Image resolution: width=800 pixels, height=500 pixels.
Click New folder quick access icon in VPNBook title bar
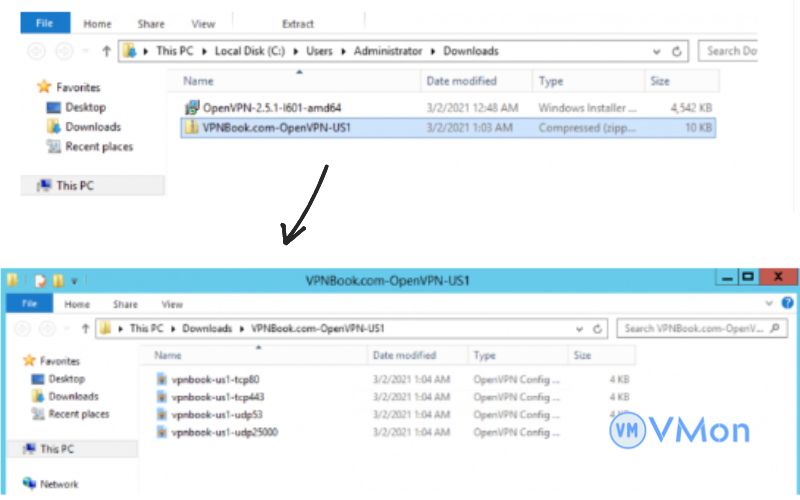pyautogui.click(x=58, y=281)
